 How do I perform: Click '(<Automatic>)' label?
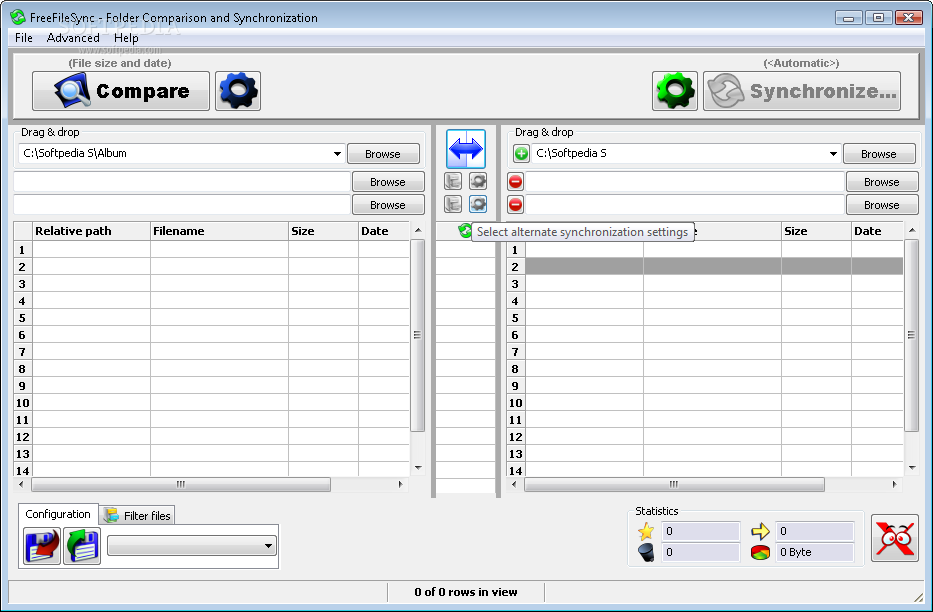click(x=801, y=63)
